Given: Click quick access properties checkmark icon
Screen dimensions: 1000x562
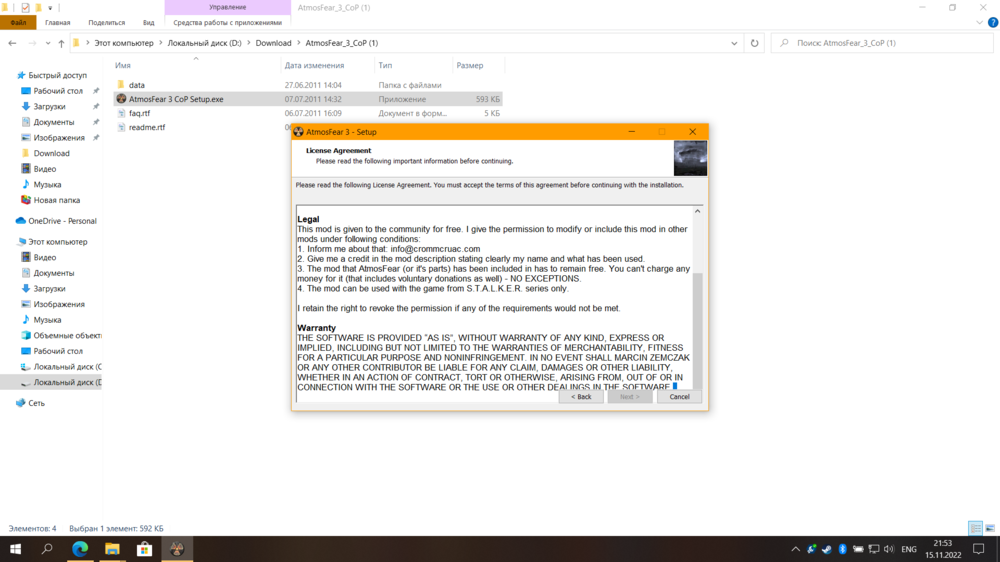Looking at the screenshot, I should [x=25, y=8].
